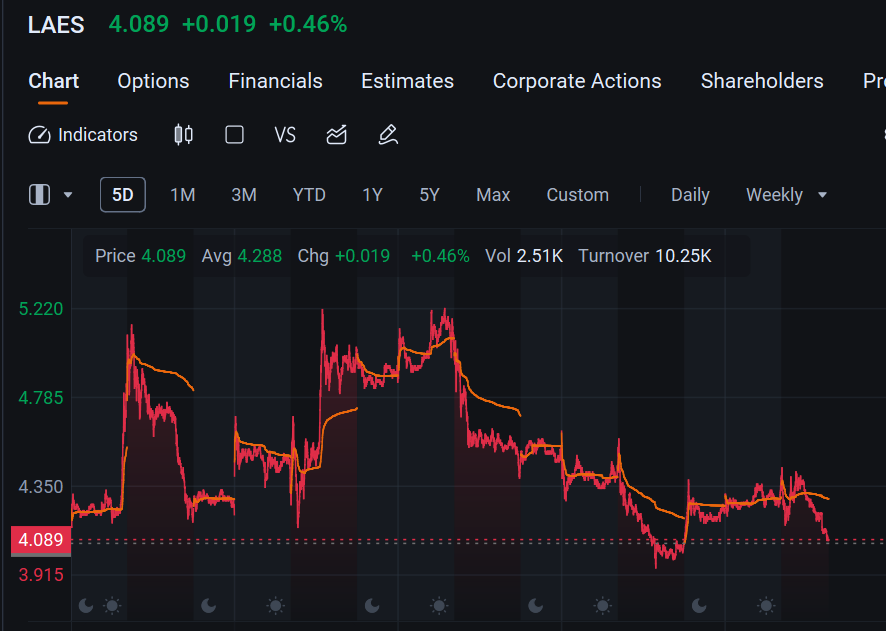The width and height of the screenshot is (886, 631).
Task: Click the square rectangle tool icon
Action: coord(234,135)
